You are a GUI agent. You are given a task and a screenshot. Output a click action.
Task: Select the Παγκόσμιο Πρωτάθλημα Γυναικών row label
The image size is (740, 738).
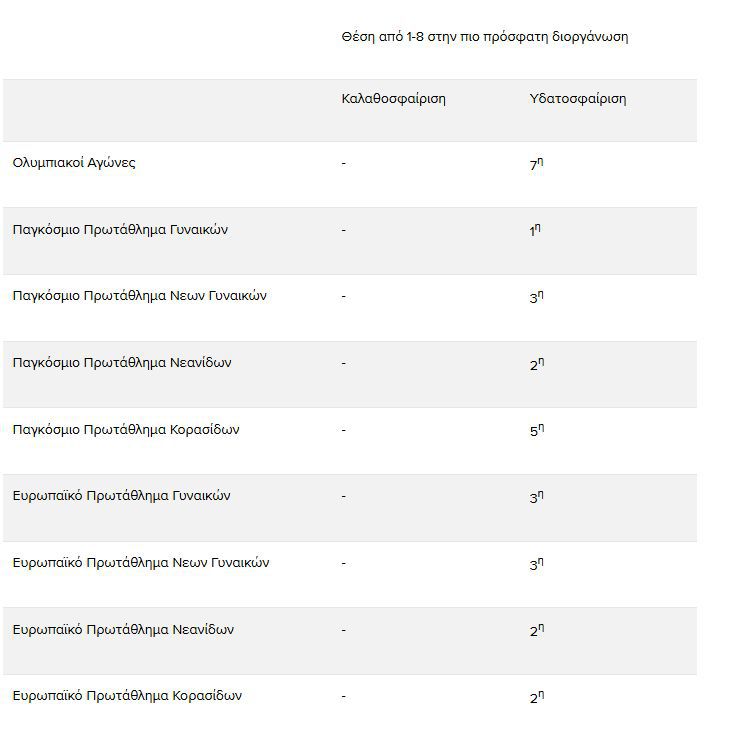point(120,230)
